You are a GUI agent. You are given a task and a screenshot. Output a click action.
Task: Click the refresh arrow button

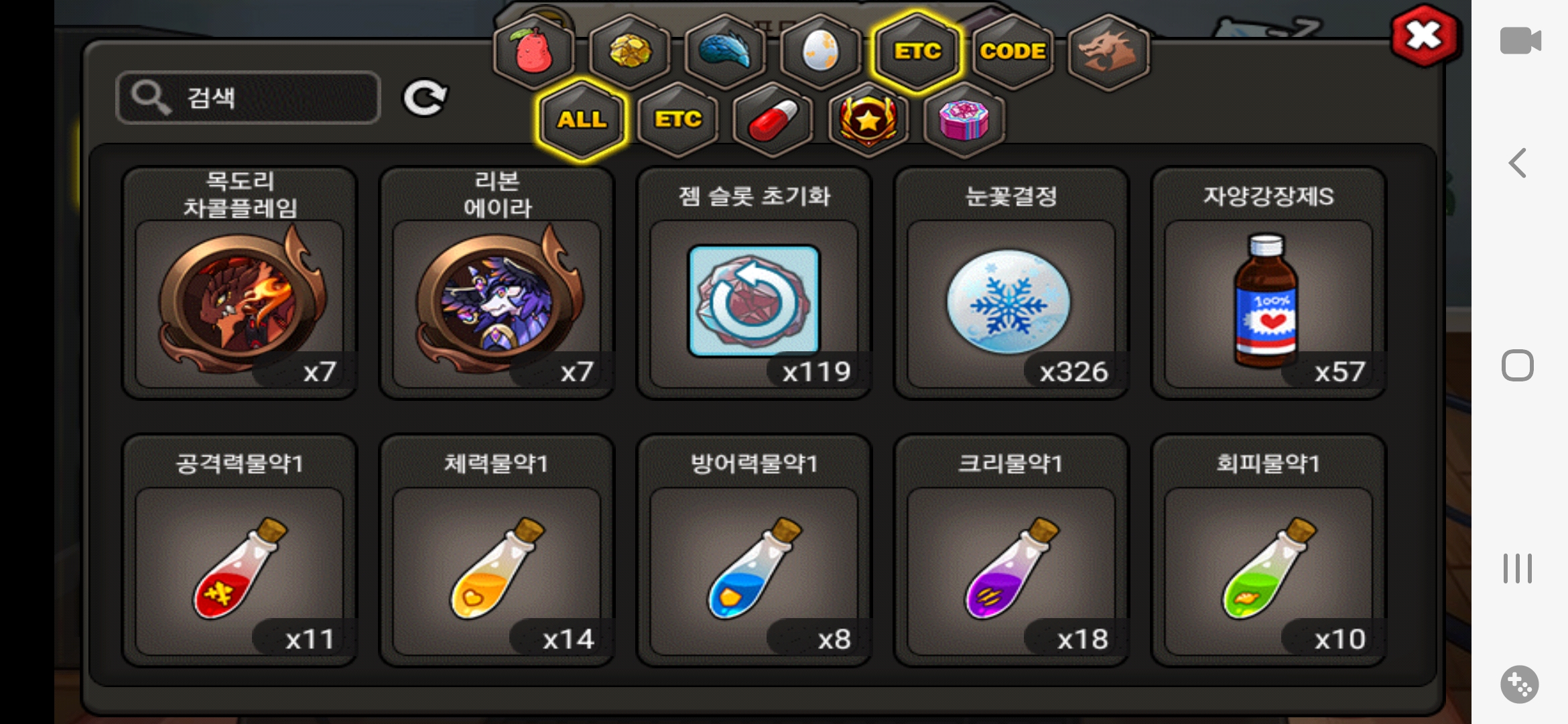(425, 99)
